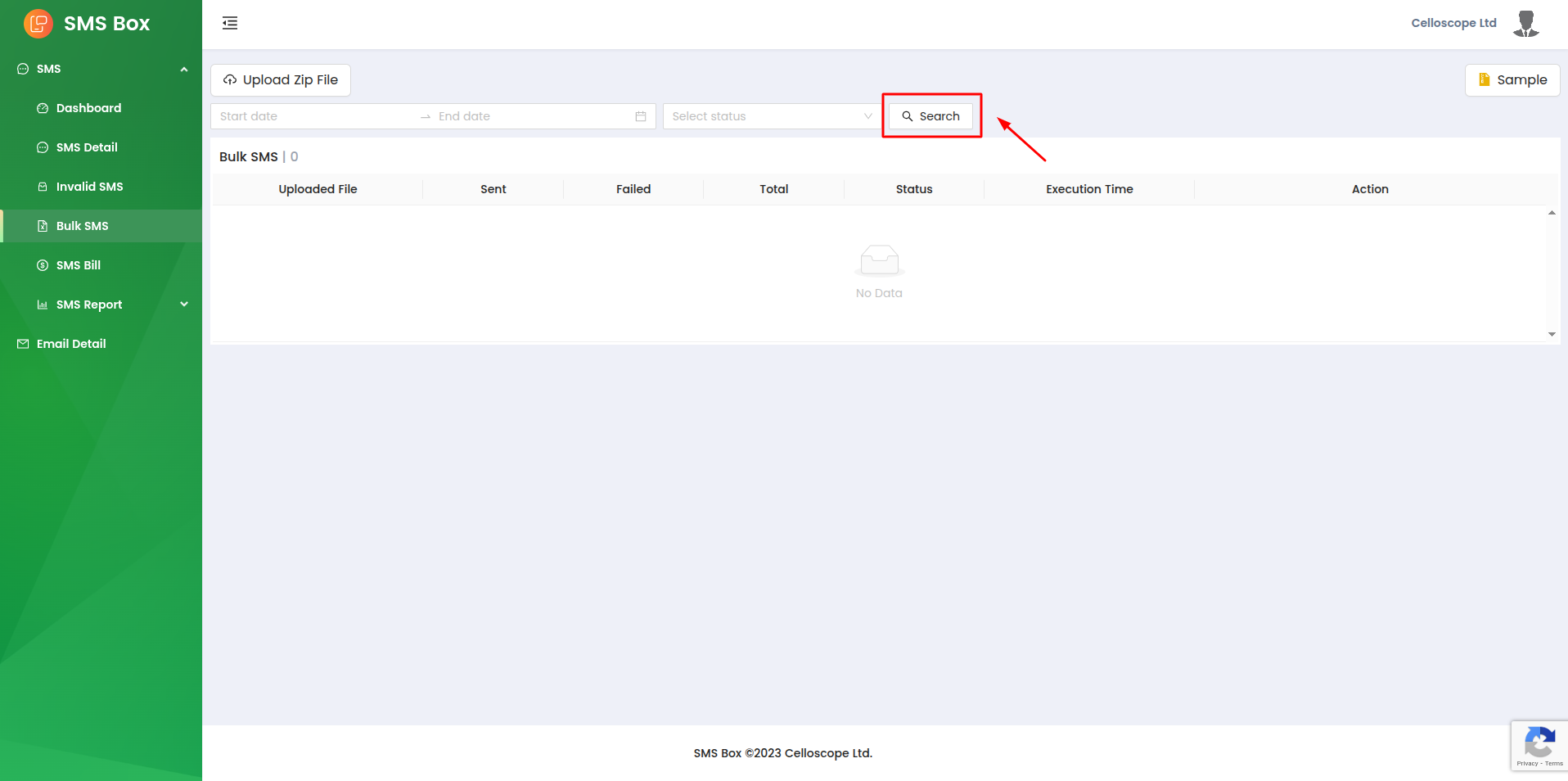
Task: Download the Sample file
Action: click(x=1512, y=80)
